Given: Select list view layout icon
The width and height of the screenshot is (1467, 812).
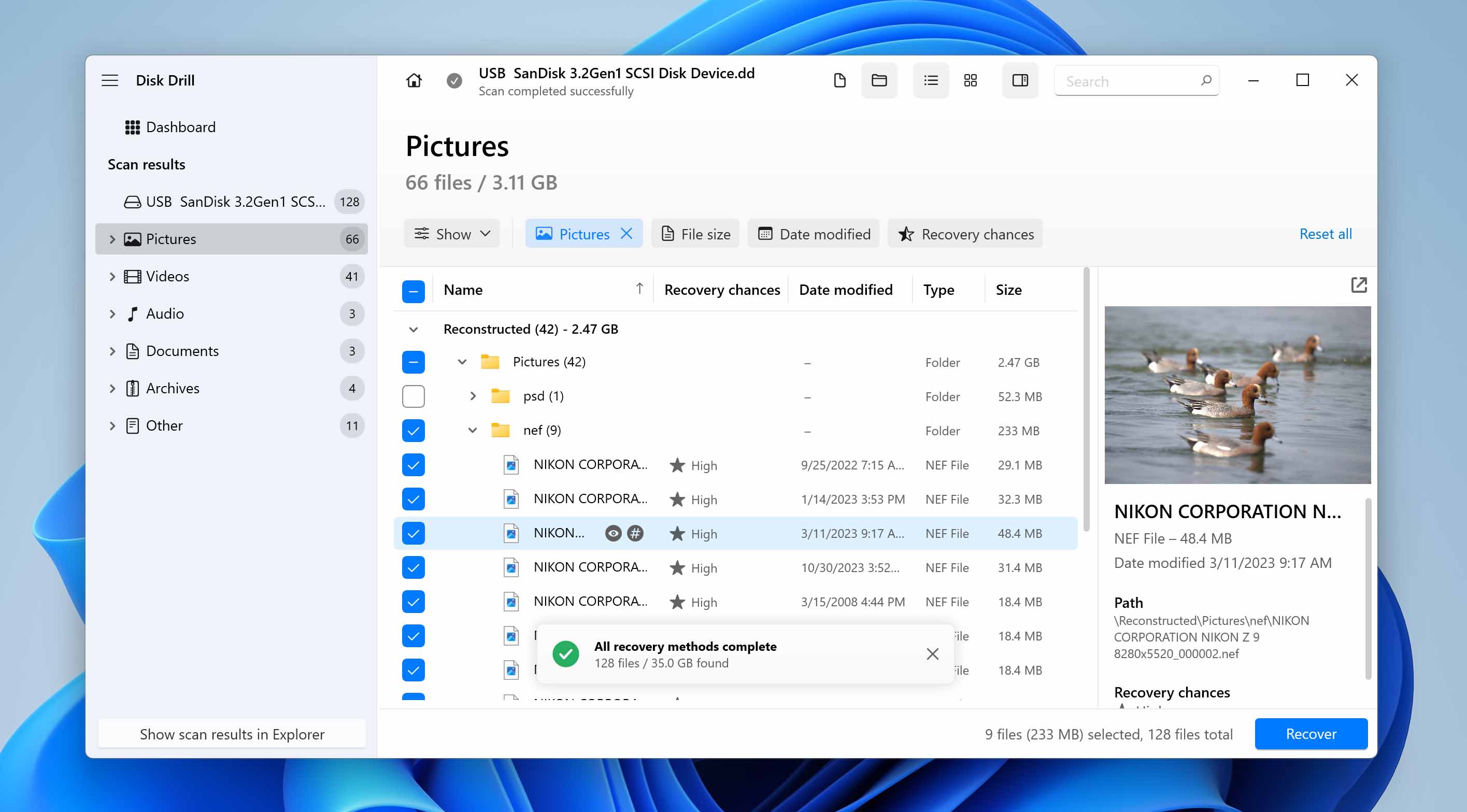Looking at the screenshot, I should 931,80.
